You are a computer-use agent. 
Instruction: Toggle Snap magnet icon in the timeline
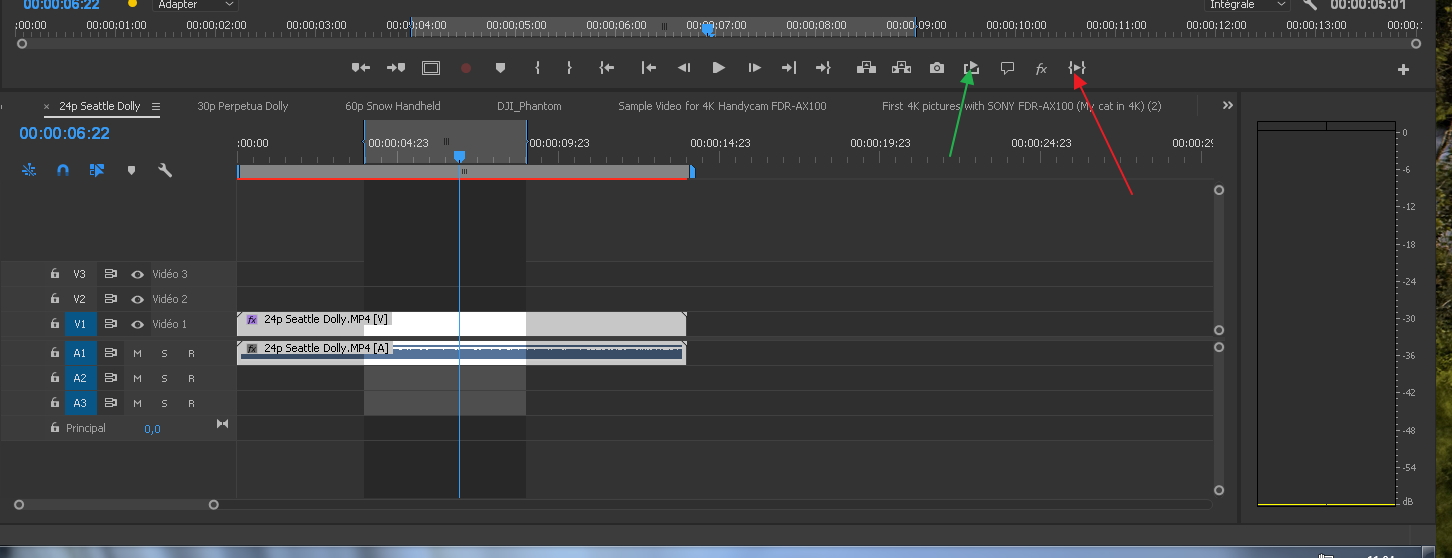point(63,170)
